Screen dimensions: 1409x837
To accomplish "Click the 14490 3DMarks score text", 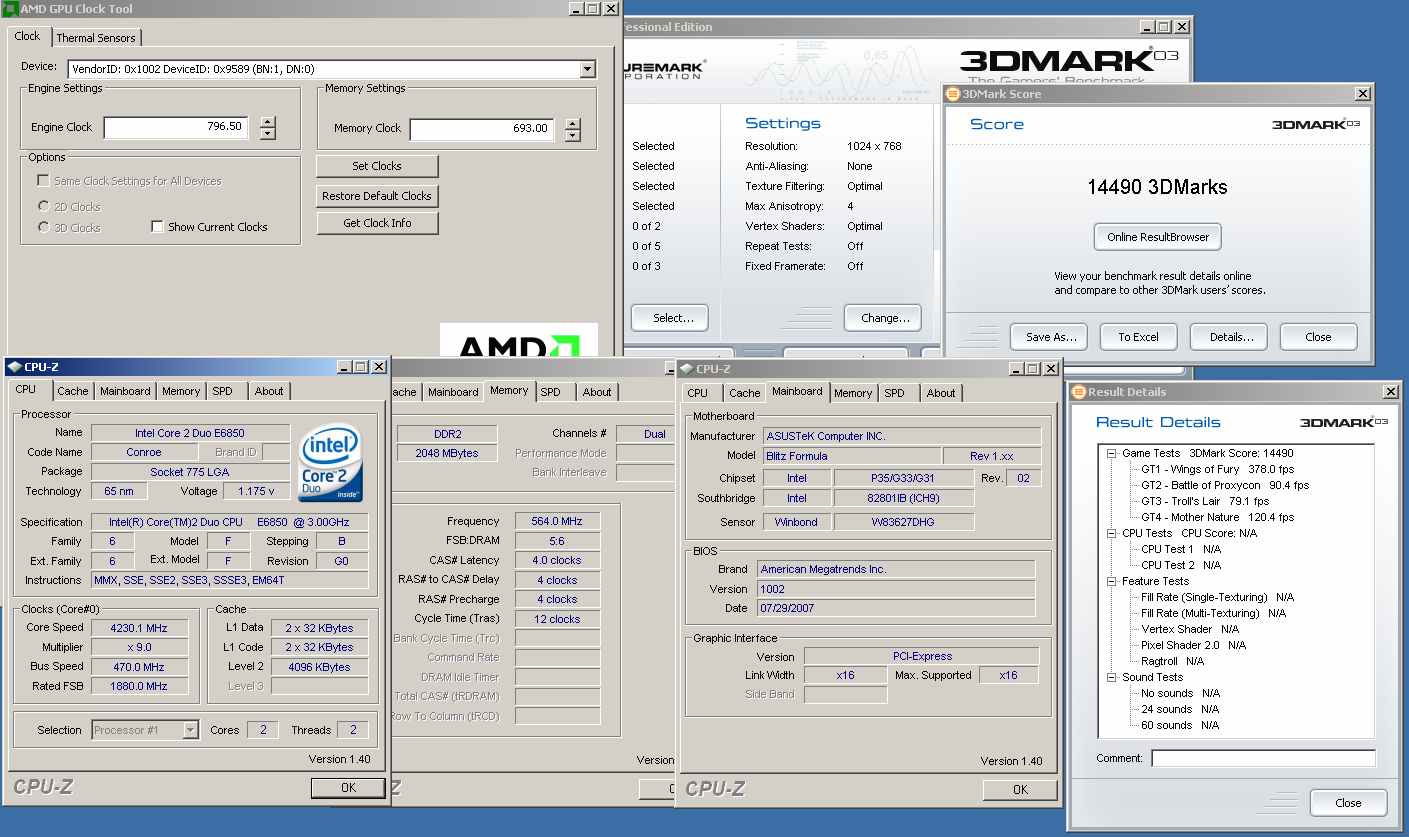I will pos(1157,187).
